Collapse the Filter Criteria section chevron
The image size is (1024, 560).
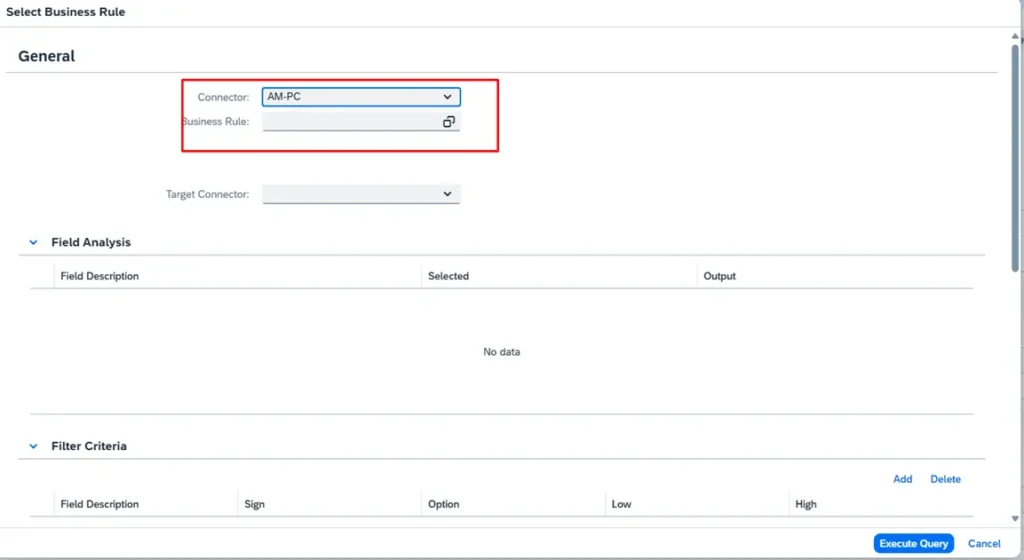[33, 447]
